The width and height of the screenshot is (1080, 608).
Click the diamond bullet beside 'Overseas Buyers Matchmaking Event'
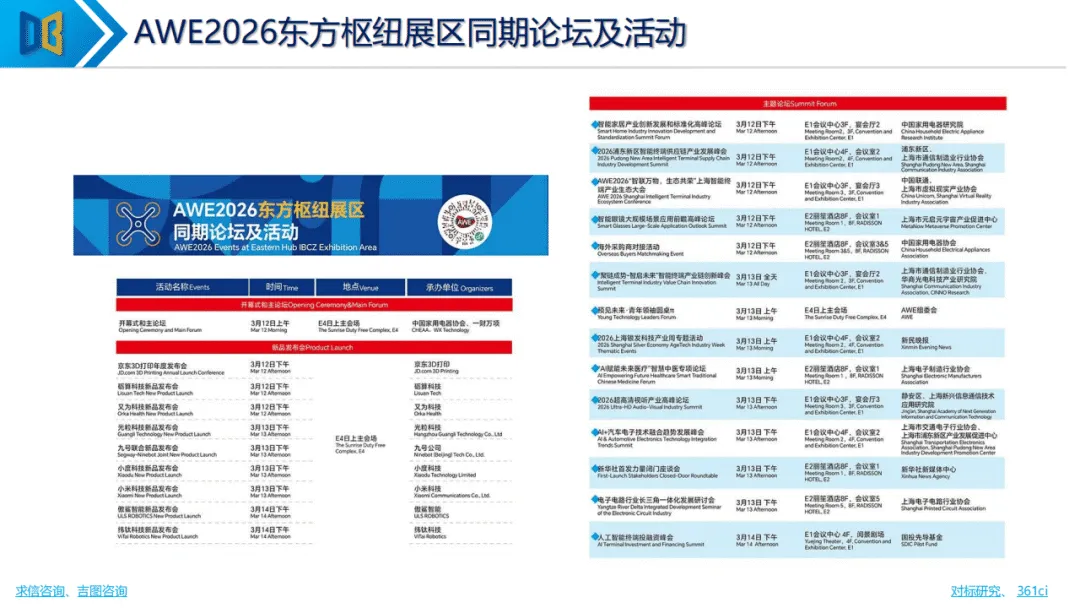tap(594, 246)
